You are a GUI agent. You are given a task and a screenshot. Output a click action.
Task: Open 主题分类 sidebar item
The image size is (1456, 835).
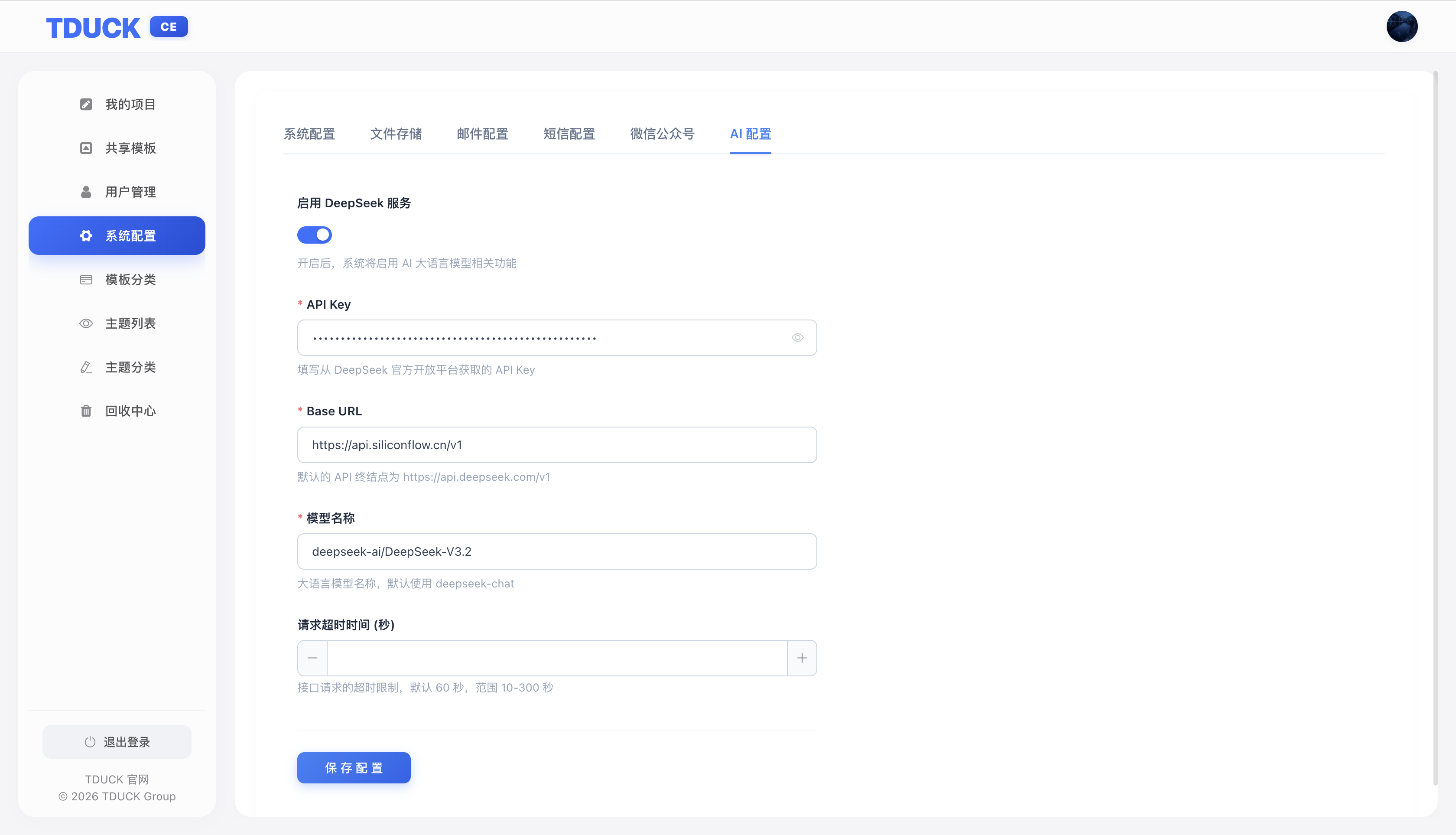coord(117,367)
